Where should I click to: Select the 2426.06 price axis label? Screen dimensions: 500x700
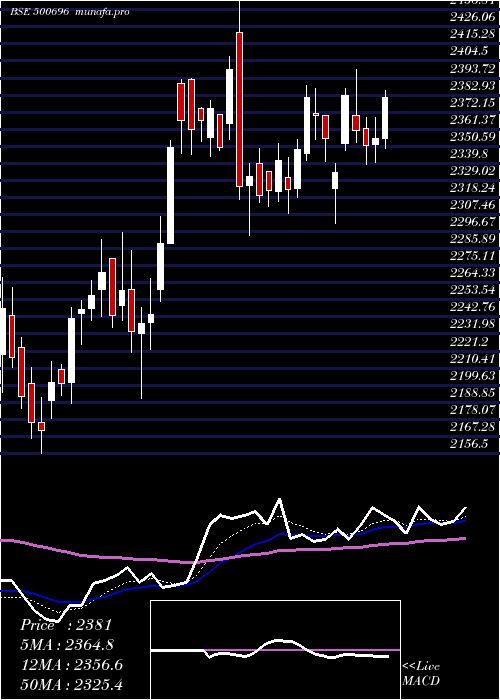tap(472, 17)
